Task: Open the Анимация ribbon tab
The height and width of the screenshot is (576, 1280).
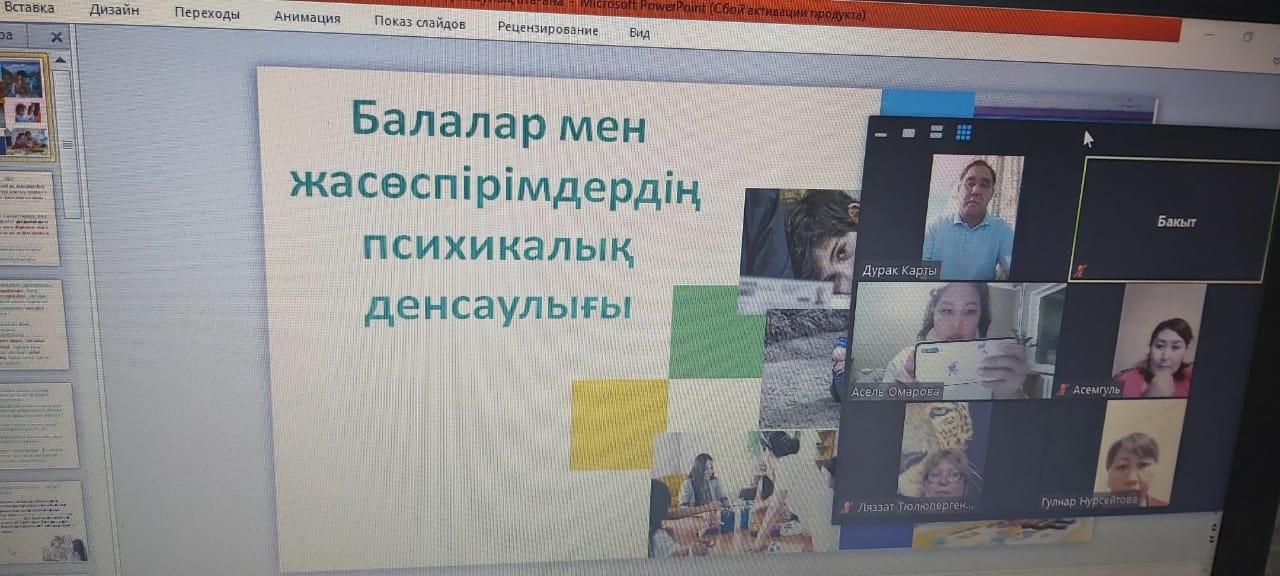Action: (307, 17)
